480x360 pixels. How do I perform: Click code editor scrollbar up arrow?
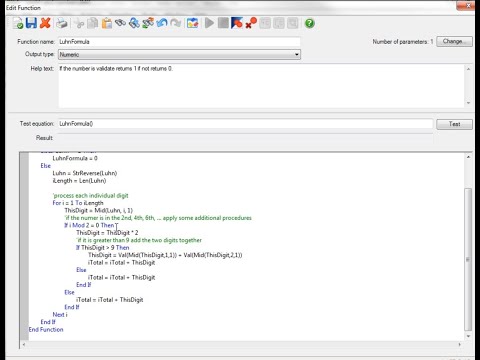pos(468,157)
